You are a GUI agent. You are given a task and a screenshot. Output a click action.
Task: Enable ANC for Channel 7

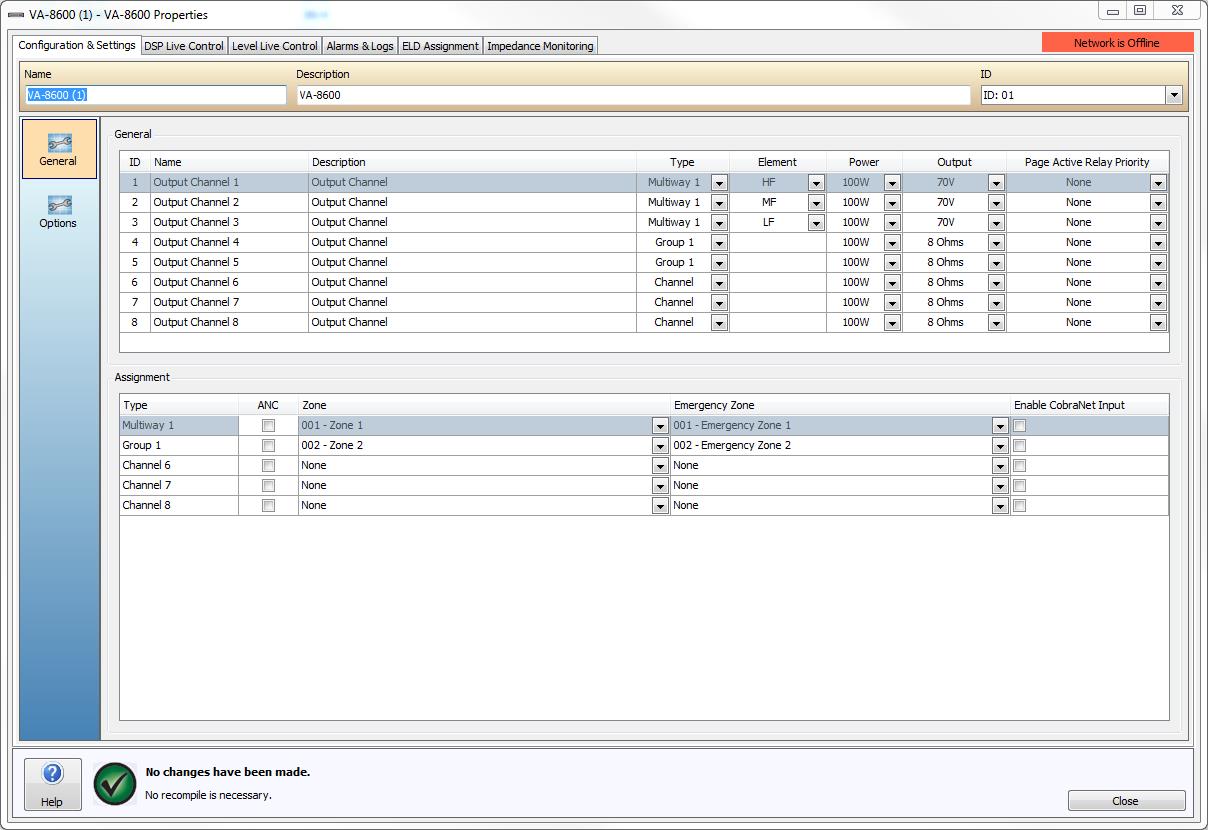coord(268,486)
